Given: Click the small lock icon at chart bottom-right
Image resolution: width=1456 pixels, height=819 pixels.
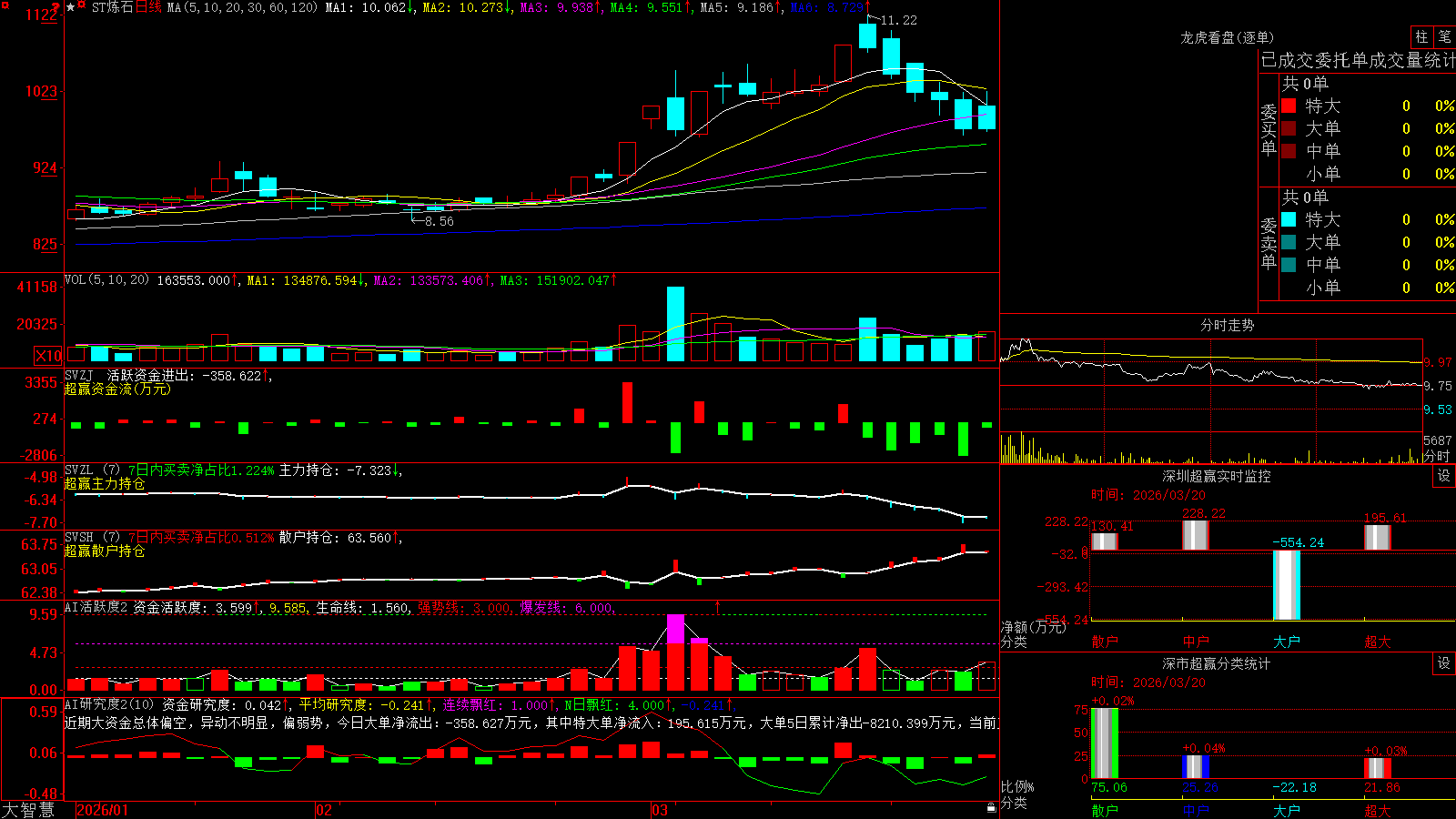Looking at the screenshot, I should (x=991, y=808).
